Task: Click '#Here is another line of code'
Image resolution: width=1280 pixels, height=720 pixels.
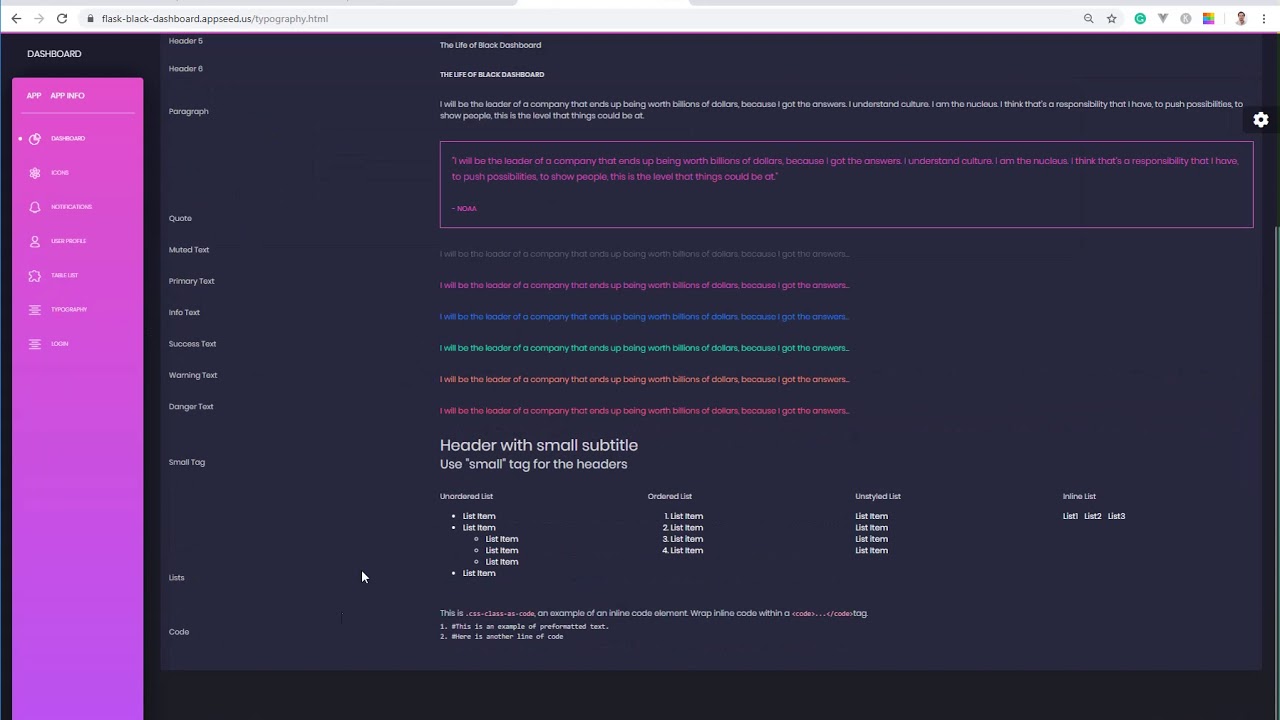Action: pos(507,637)
